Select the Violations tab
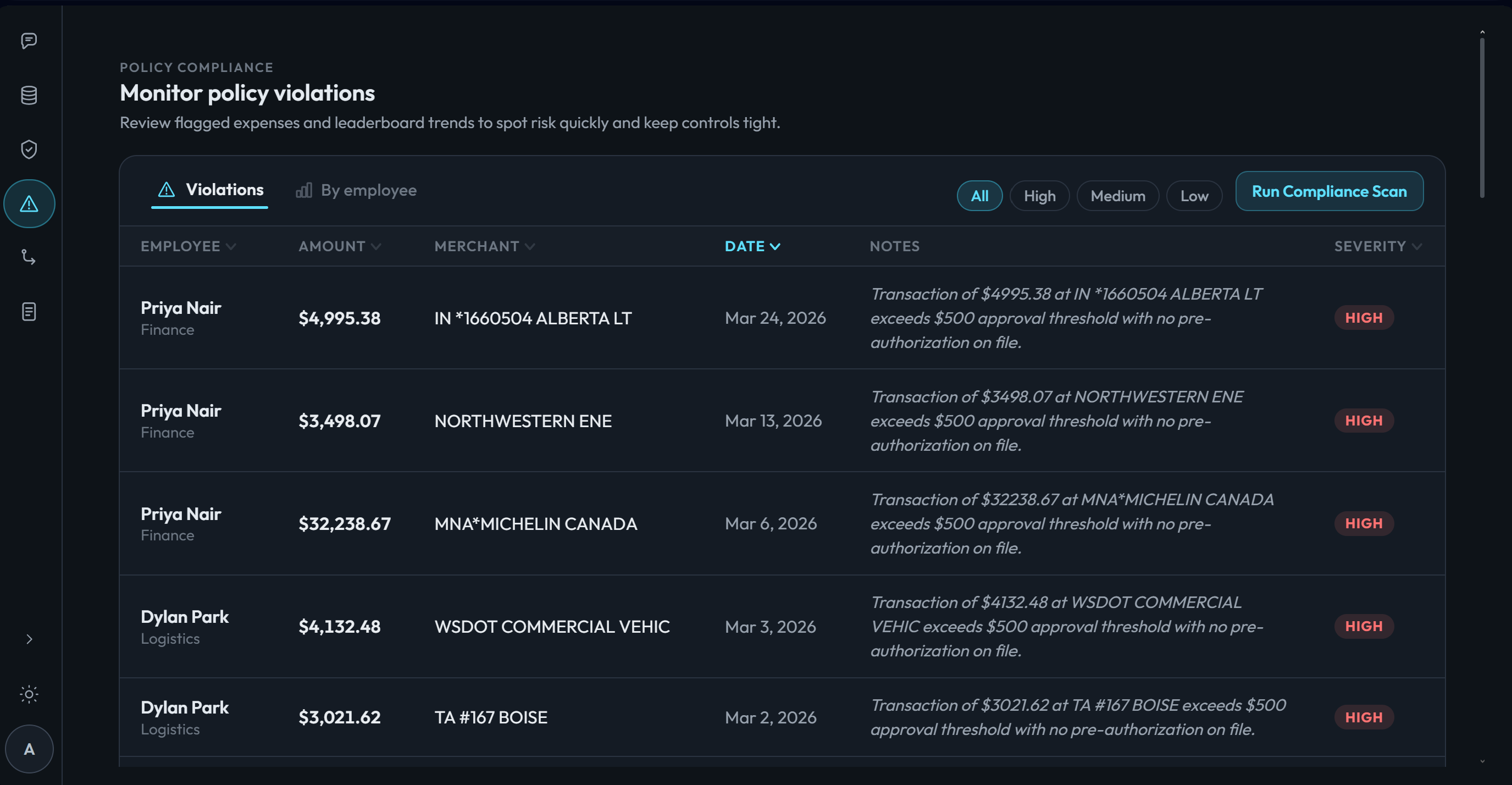This screenshot has height=785, width=1512. coord(210,190)
